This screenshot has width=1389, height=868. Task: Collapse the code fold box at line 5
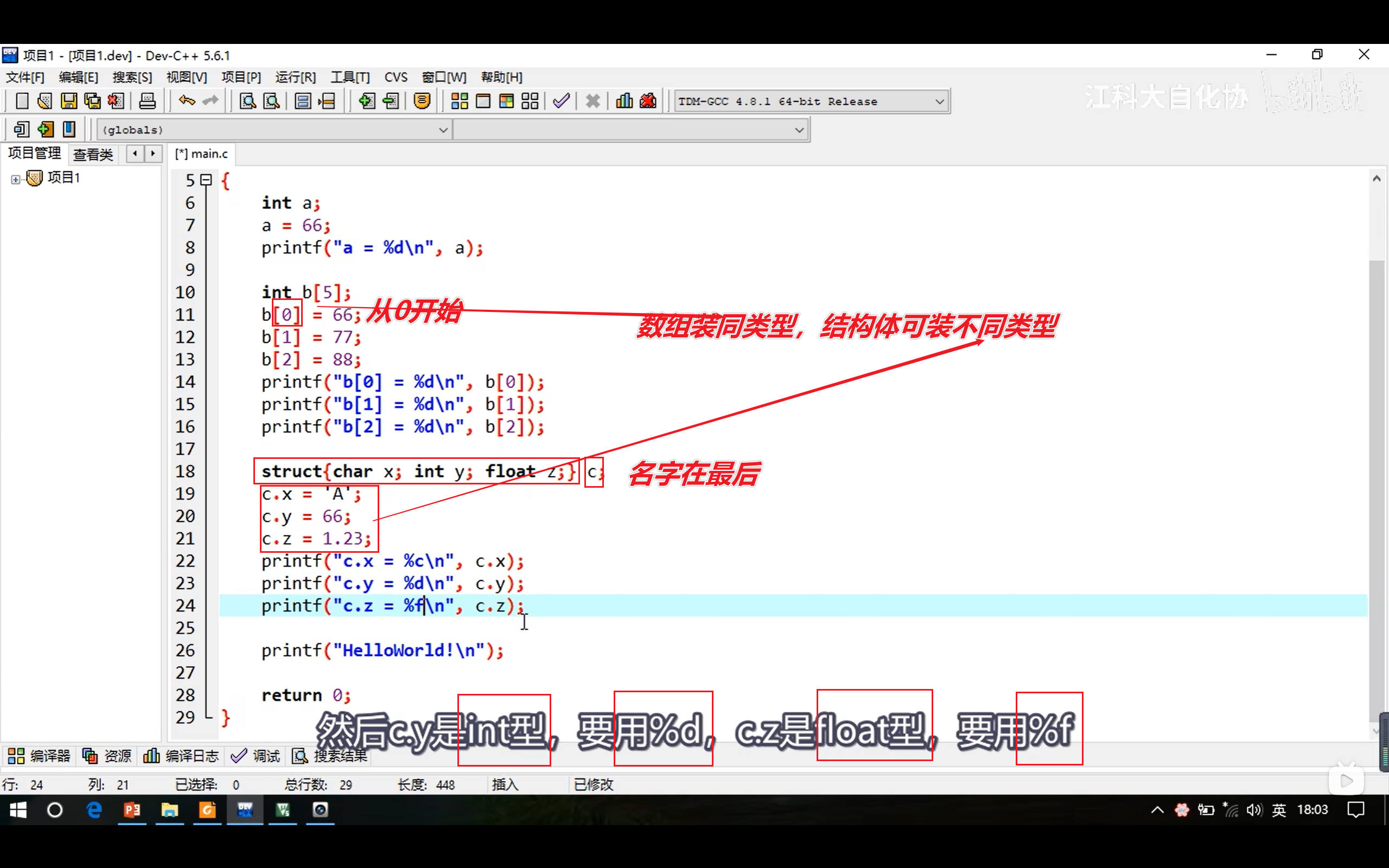(x=206, y=180)
